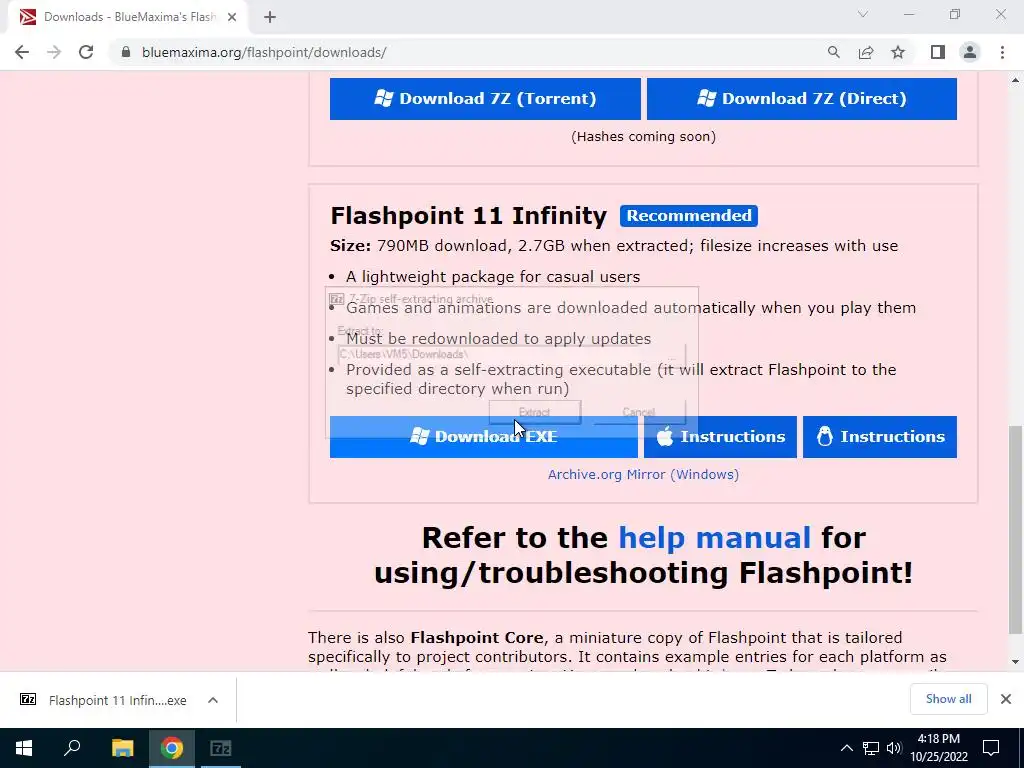Click Download 7Z (Direct) button
Viewport: 1024px width, 768px height.
(801, 99)
